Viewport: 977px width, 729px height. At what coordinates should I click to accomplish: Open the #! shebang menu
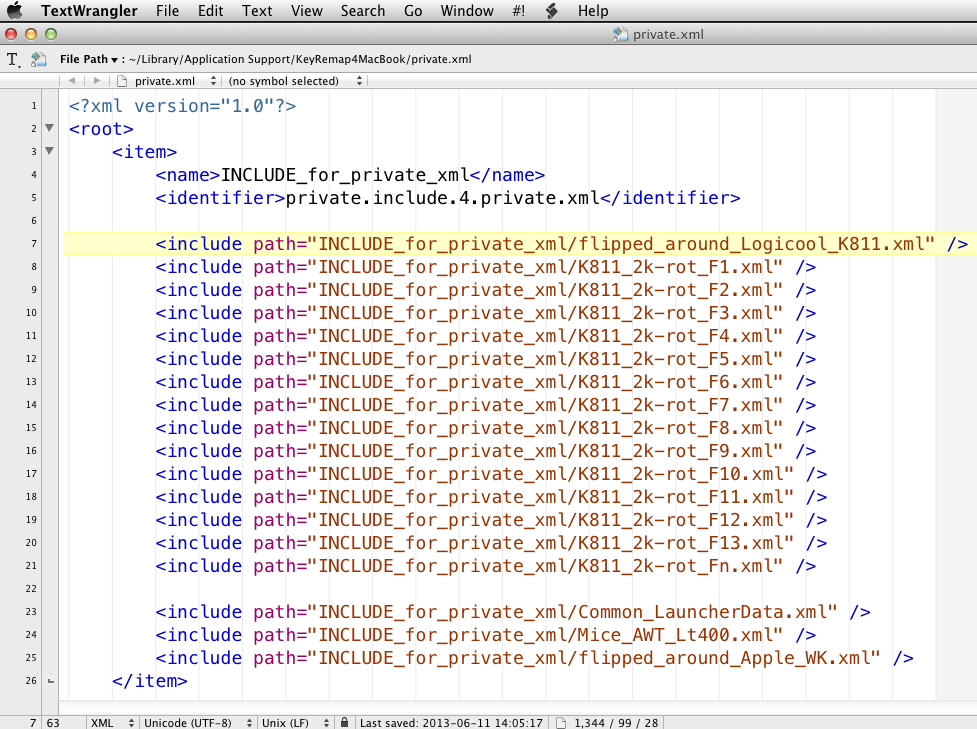point(518,11)
